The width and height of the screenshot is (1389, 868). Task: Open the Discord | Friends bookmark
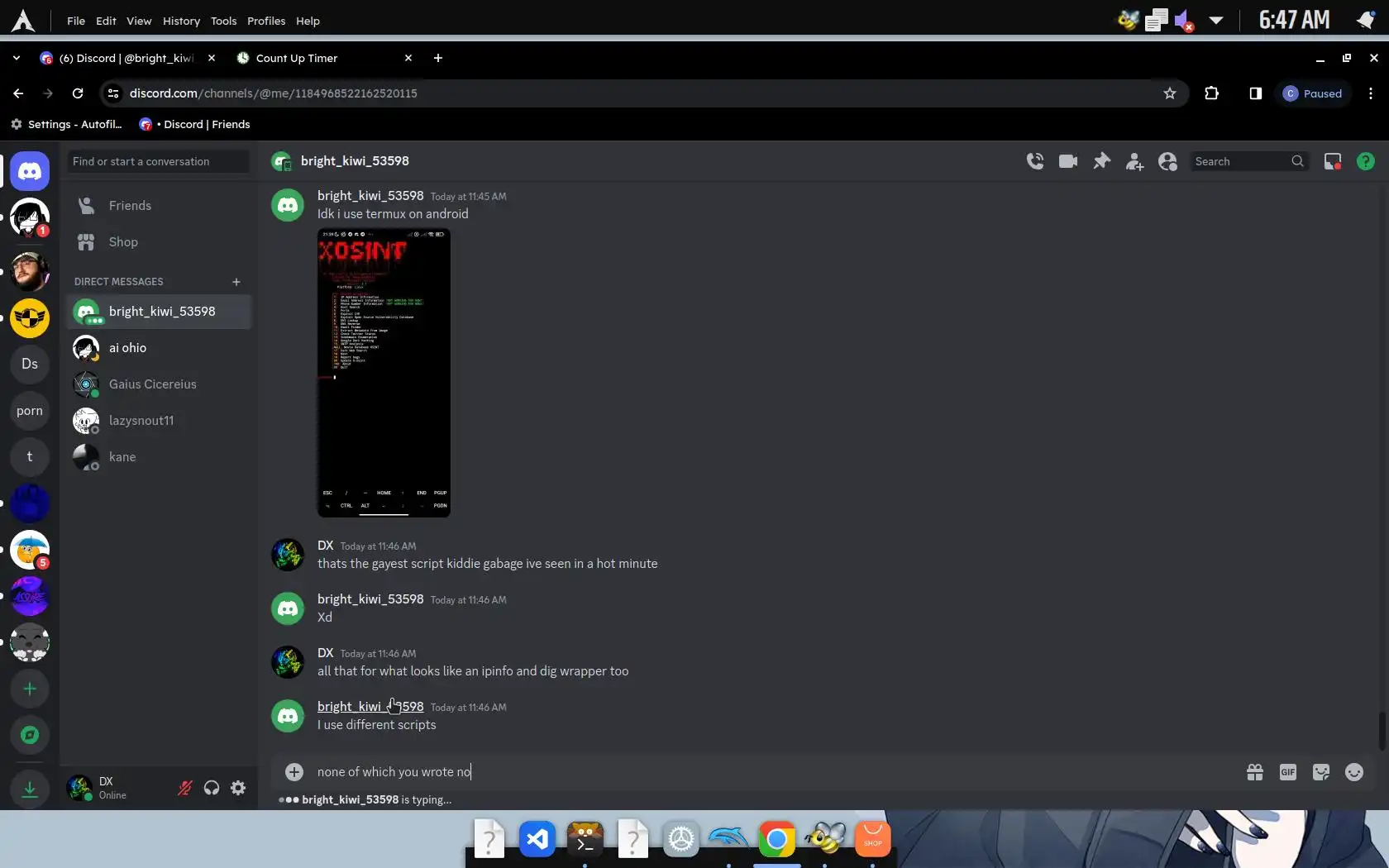click(x=195, y=124)
